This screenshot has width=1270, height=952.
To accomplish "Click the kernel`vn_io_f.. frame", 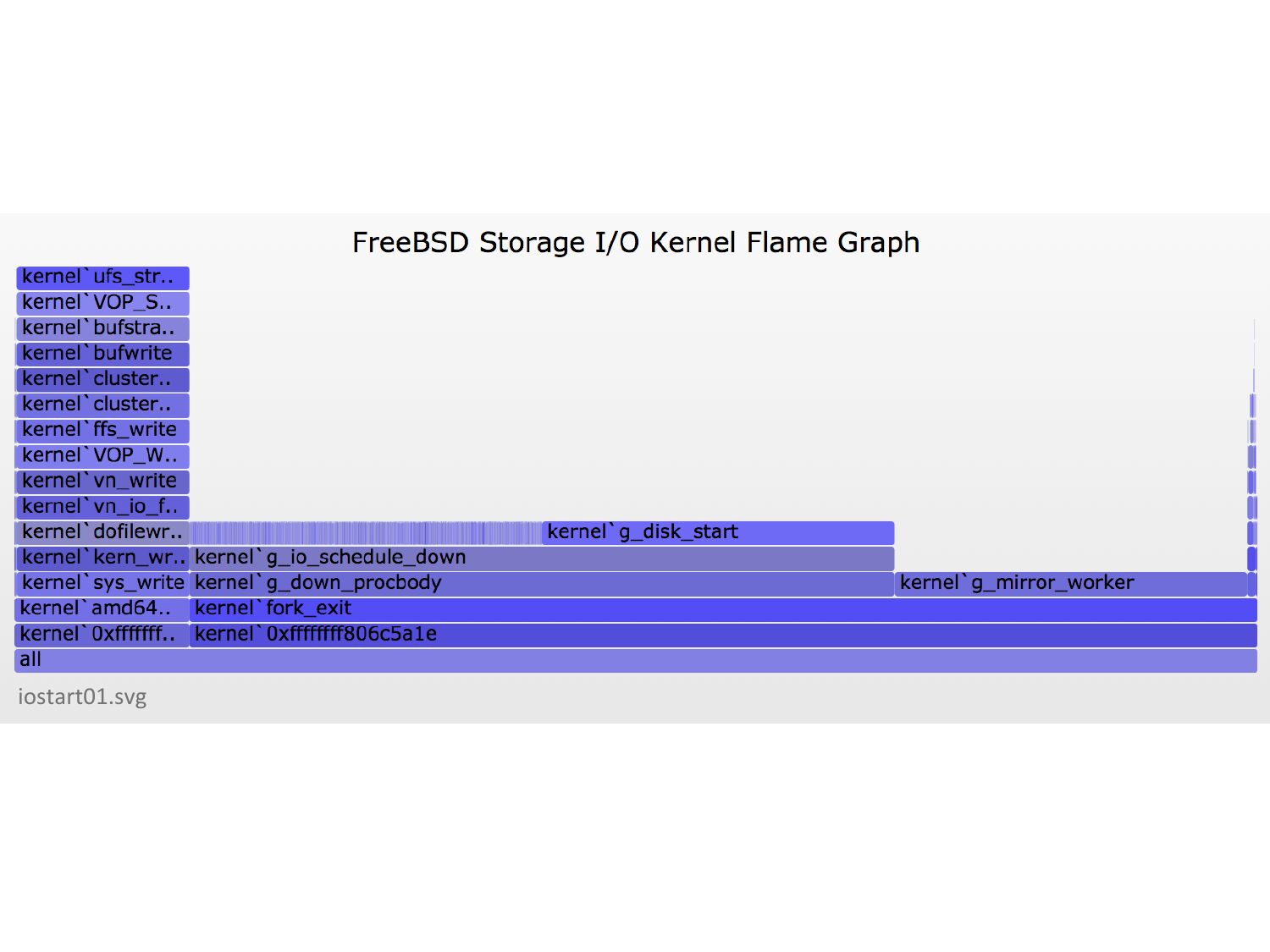I will coord(102,507).
